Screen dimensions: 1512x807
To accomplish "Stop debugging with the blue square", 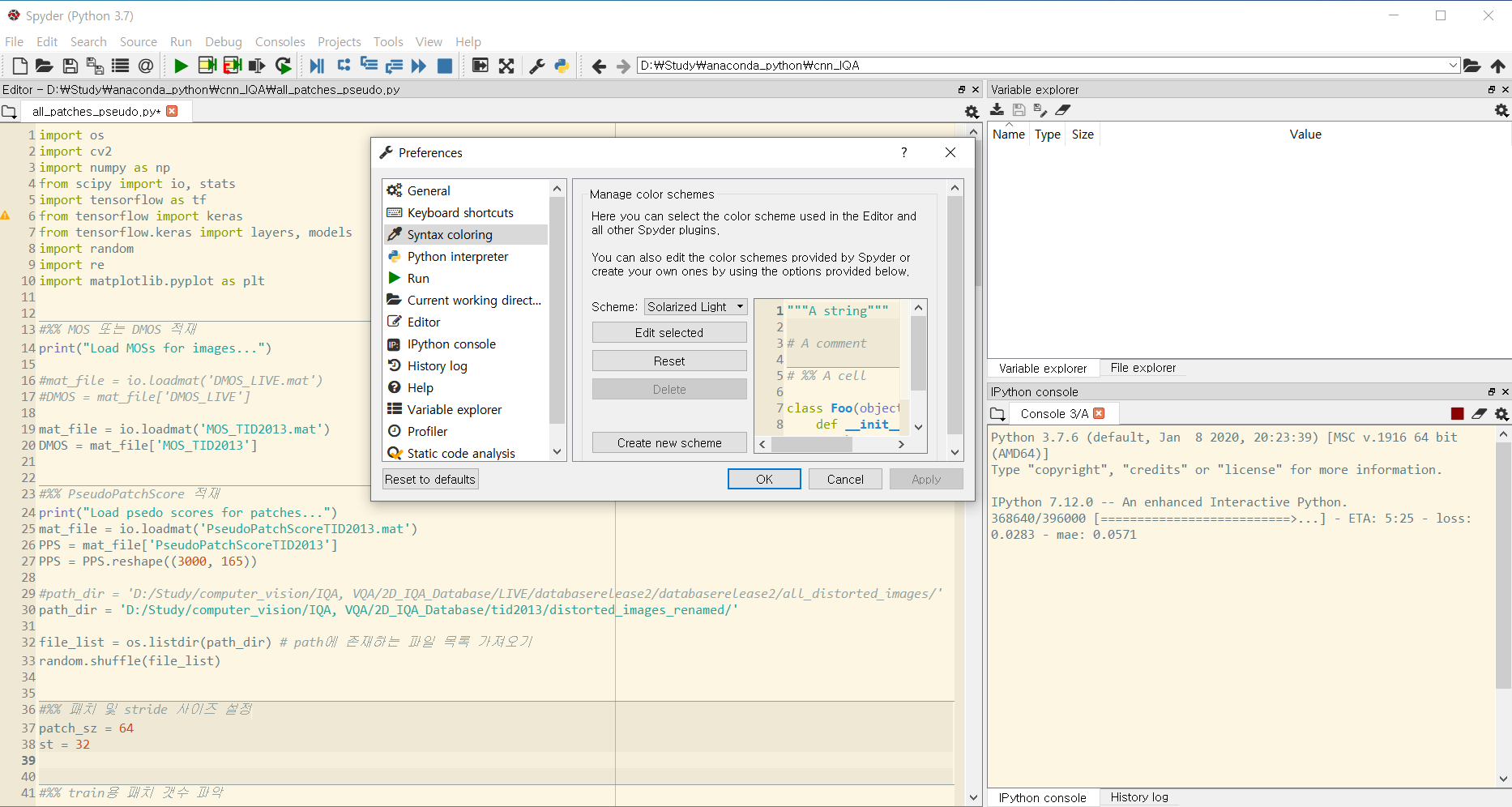I will (x=445, y=66).
